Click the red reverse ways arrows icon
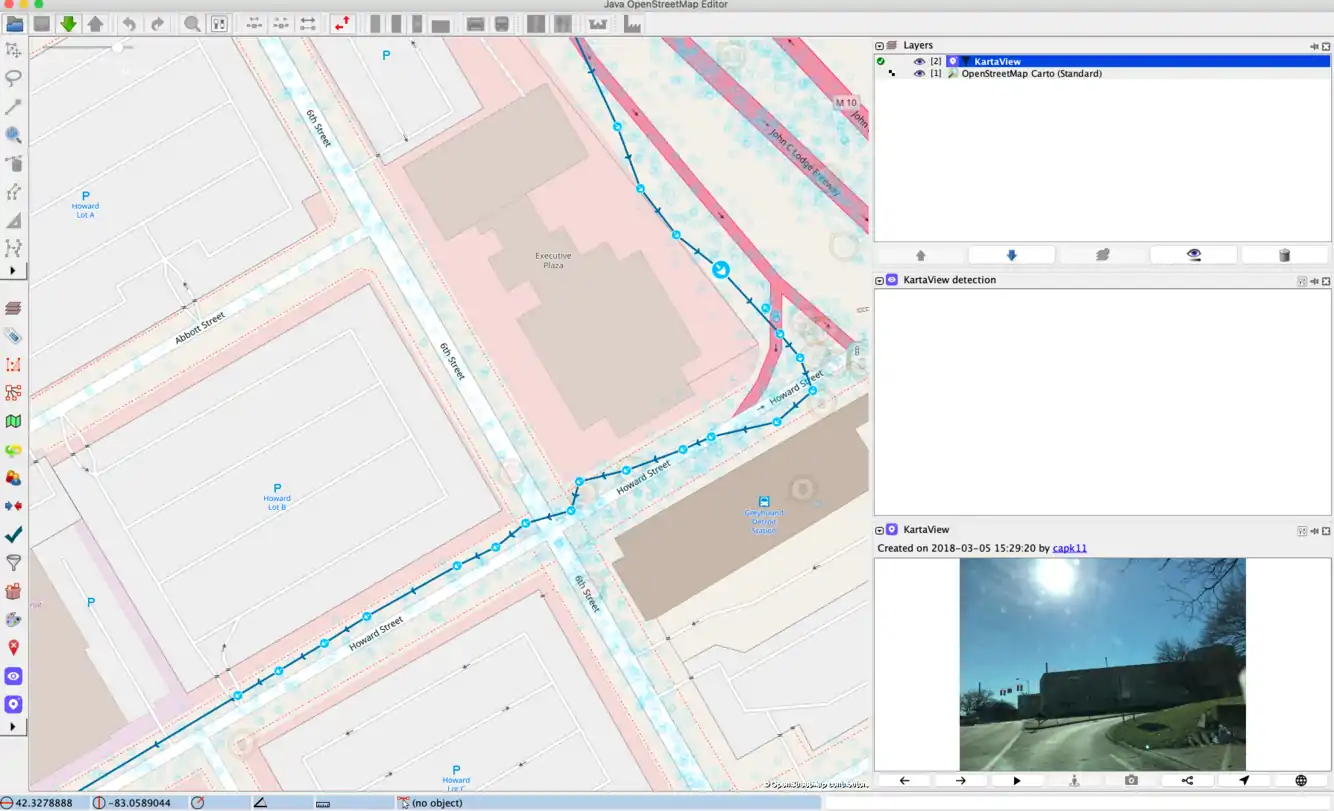1334x811 pixels. pyautogui.click(x=342, y=23)
